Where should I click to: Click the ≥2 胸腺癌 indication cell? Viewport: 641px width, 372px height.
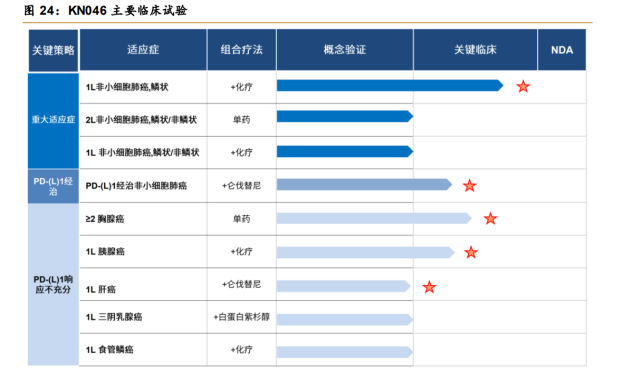(143, 219)
